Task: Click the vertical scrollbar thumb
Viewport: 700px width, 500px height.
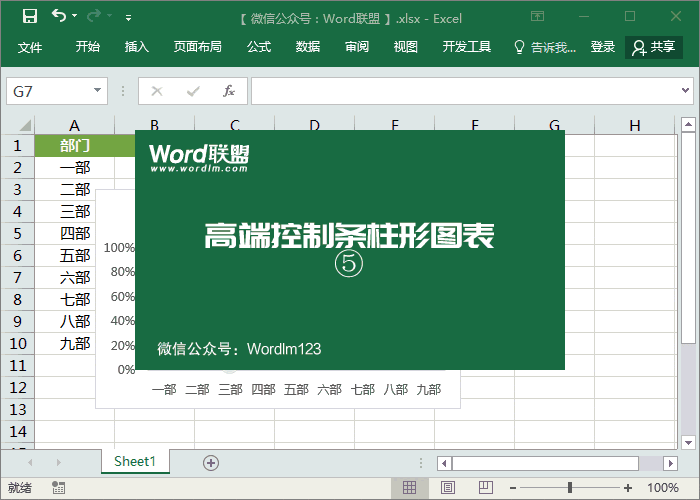Action: [688, 238]
